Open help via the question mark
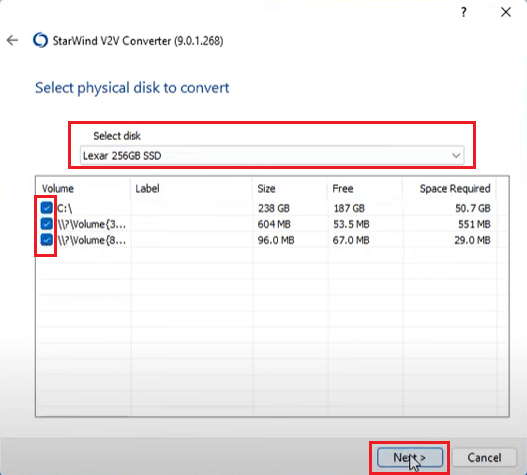The height and width of the screenshot is (475, 527). click(x=463, y=12)
